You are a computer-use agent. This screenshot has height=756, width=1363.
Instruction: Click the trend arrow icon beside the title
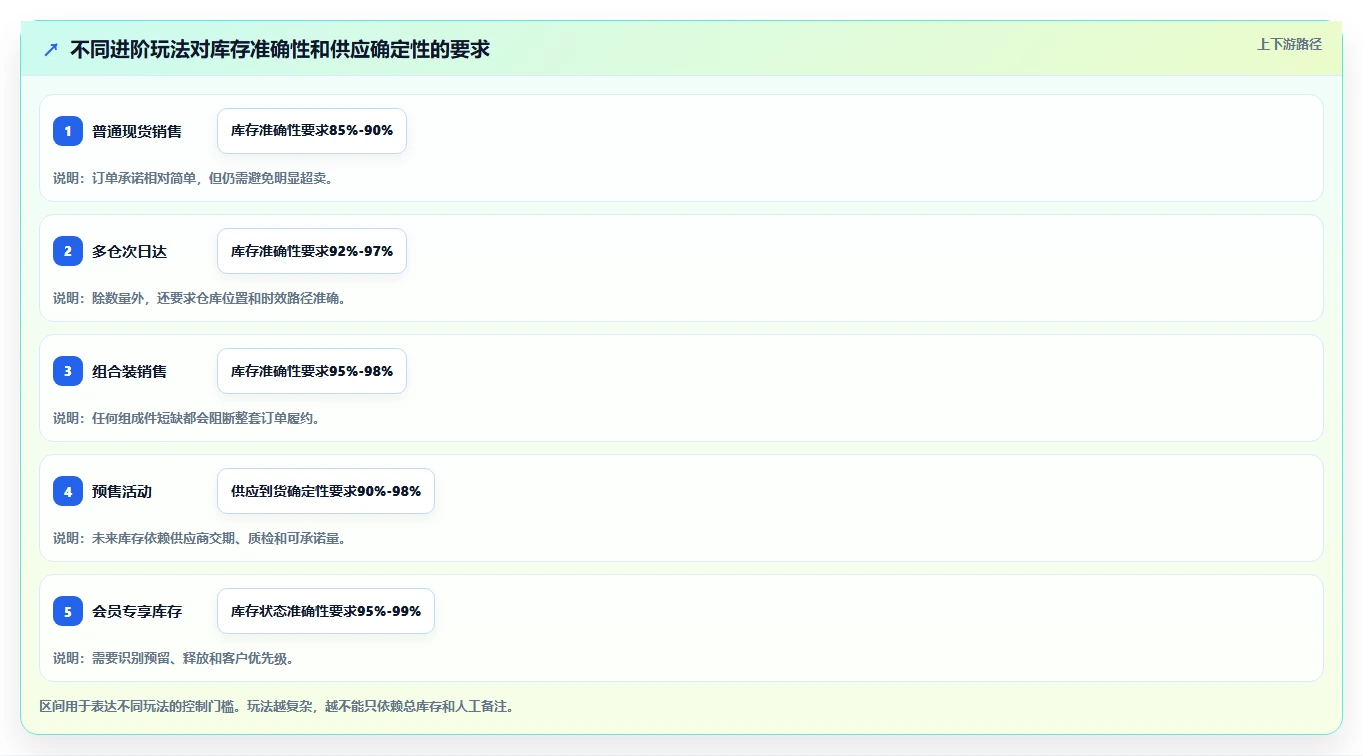(x=51, y=49)
